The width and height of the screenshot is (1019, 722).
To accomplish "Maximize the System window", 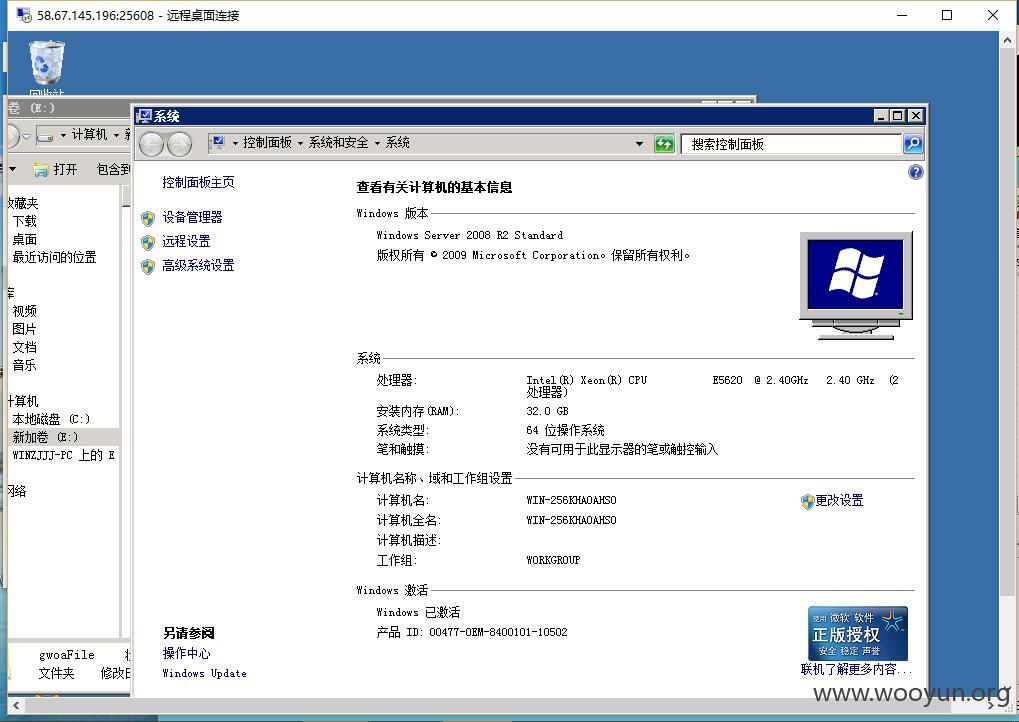I will (898, 116).
